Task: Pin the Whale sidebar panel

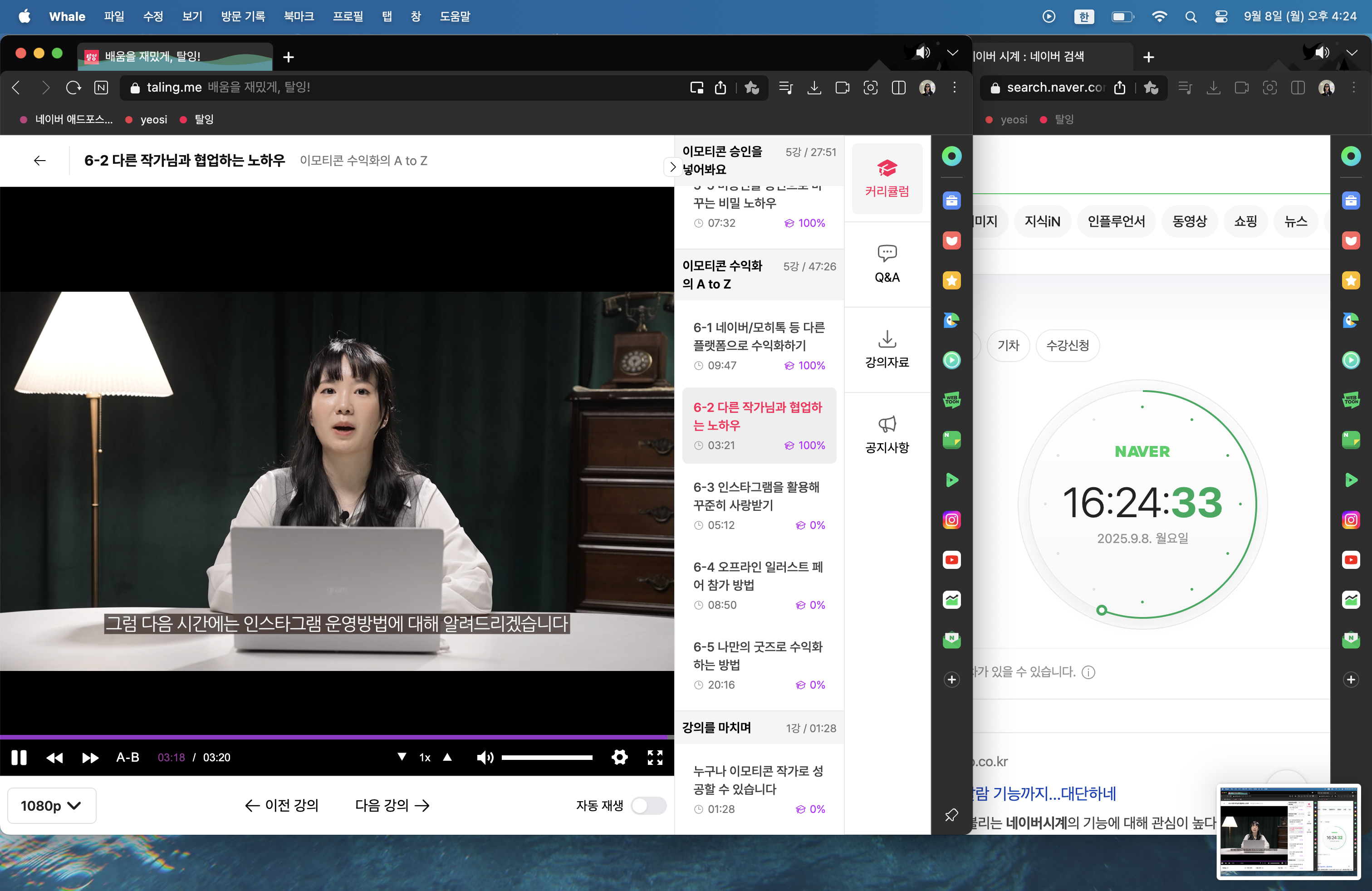Action: point(951,814)
